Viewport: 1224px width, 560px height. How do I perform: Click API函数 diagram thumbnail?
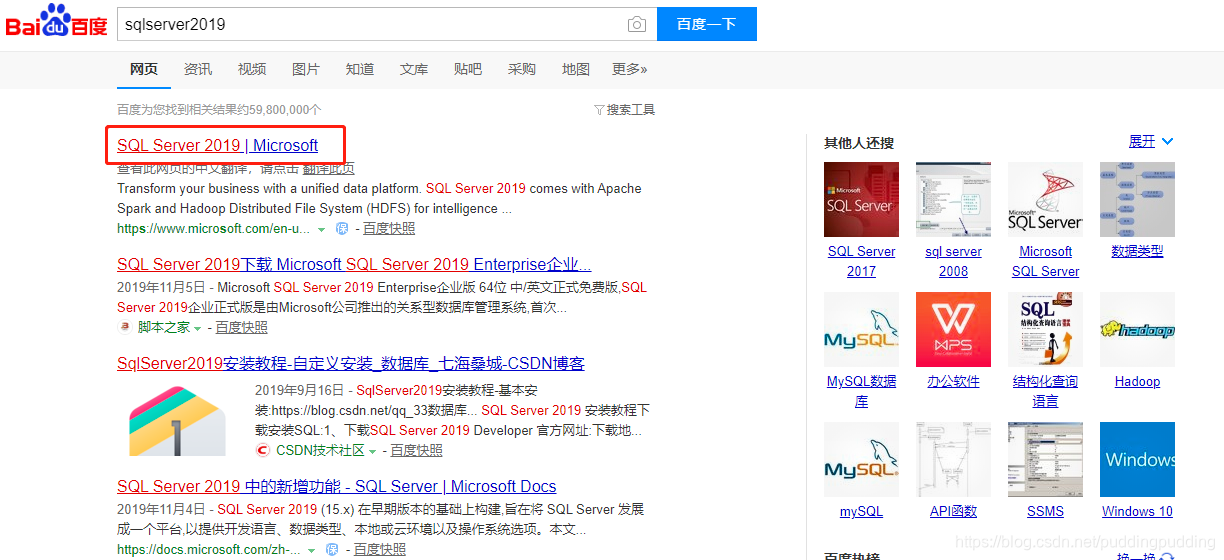tap(953, 459)
